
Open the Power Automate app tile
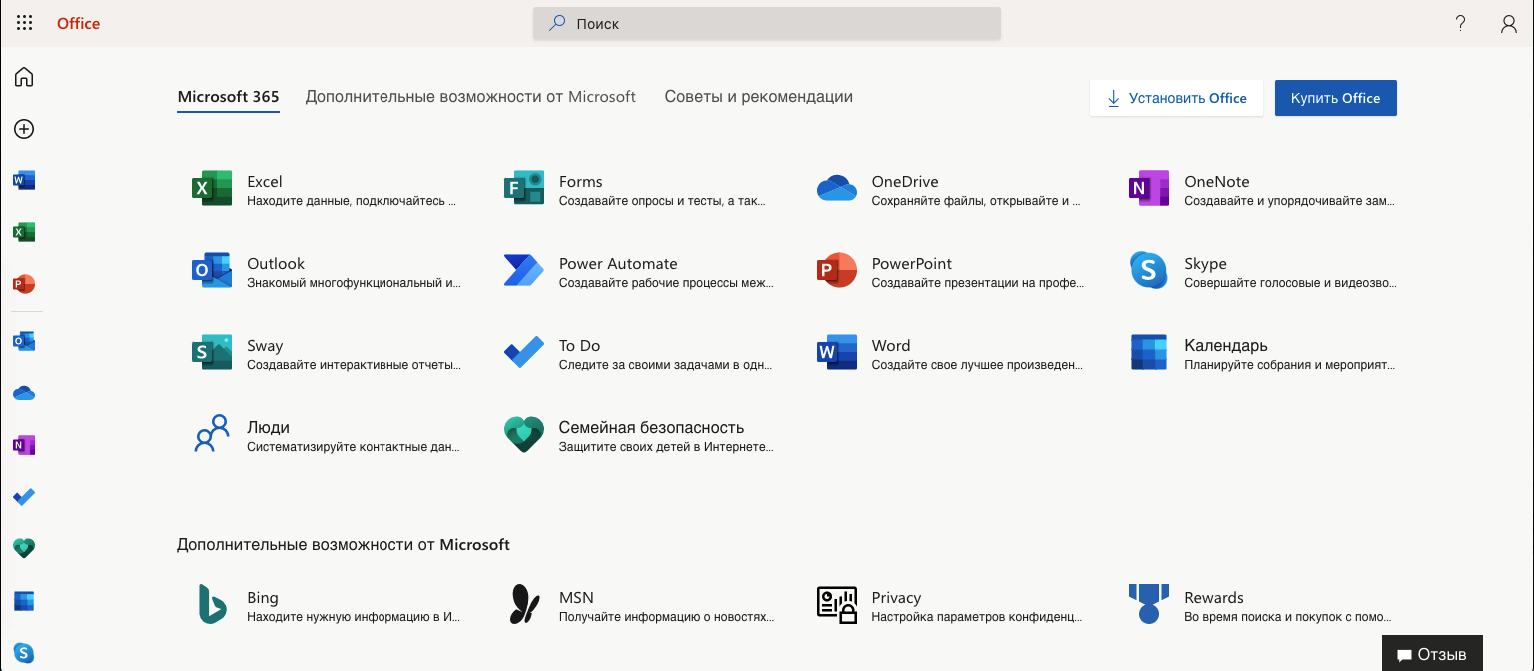[637, 271]
